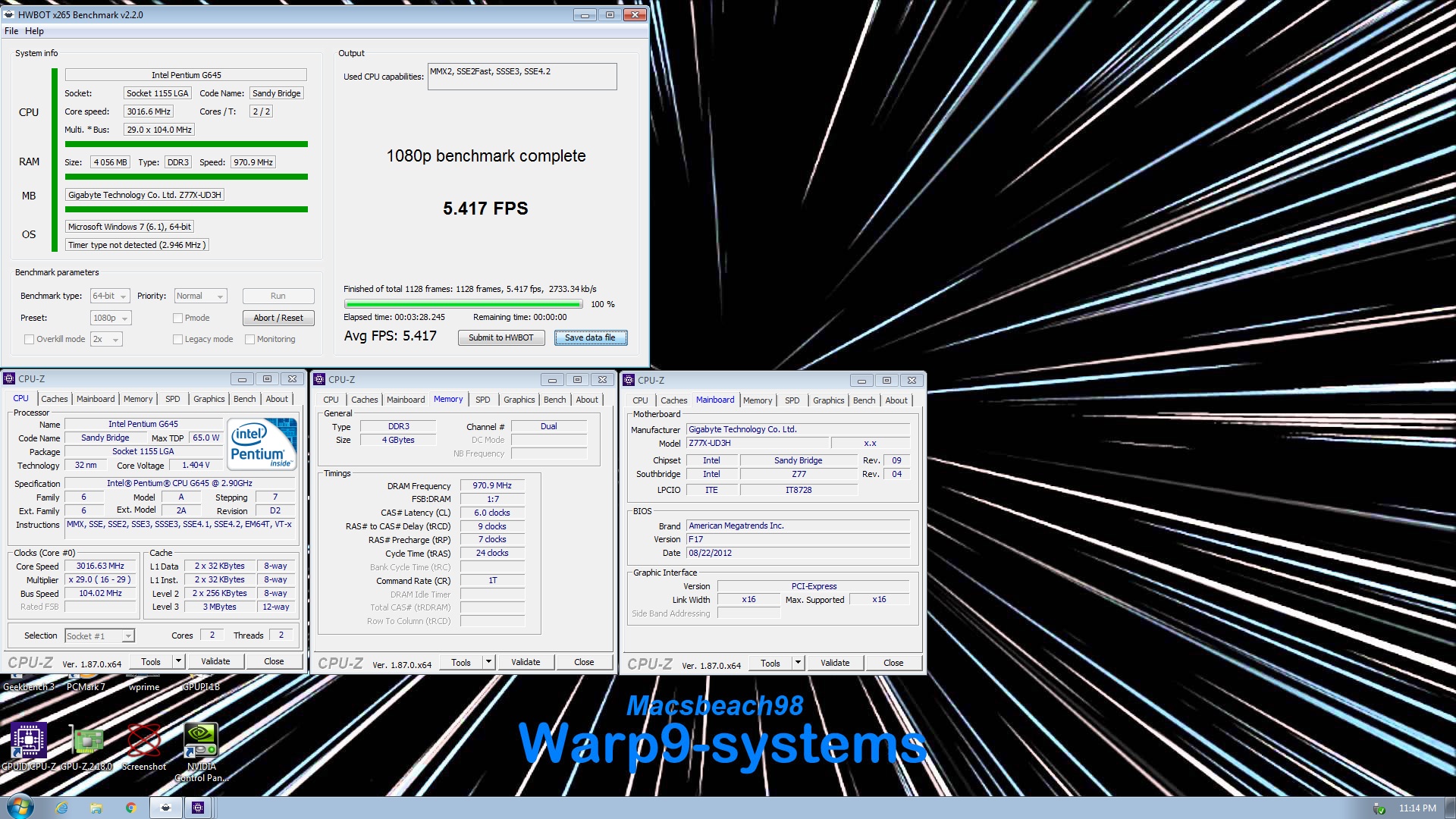Viewport: 1456px width, 819px height.
Task: Switch to Caches tab in leftmost CPU-Z
Action: [x=55, y=399]
